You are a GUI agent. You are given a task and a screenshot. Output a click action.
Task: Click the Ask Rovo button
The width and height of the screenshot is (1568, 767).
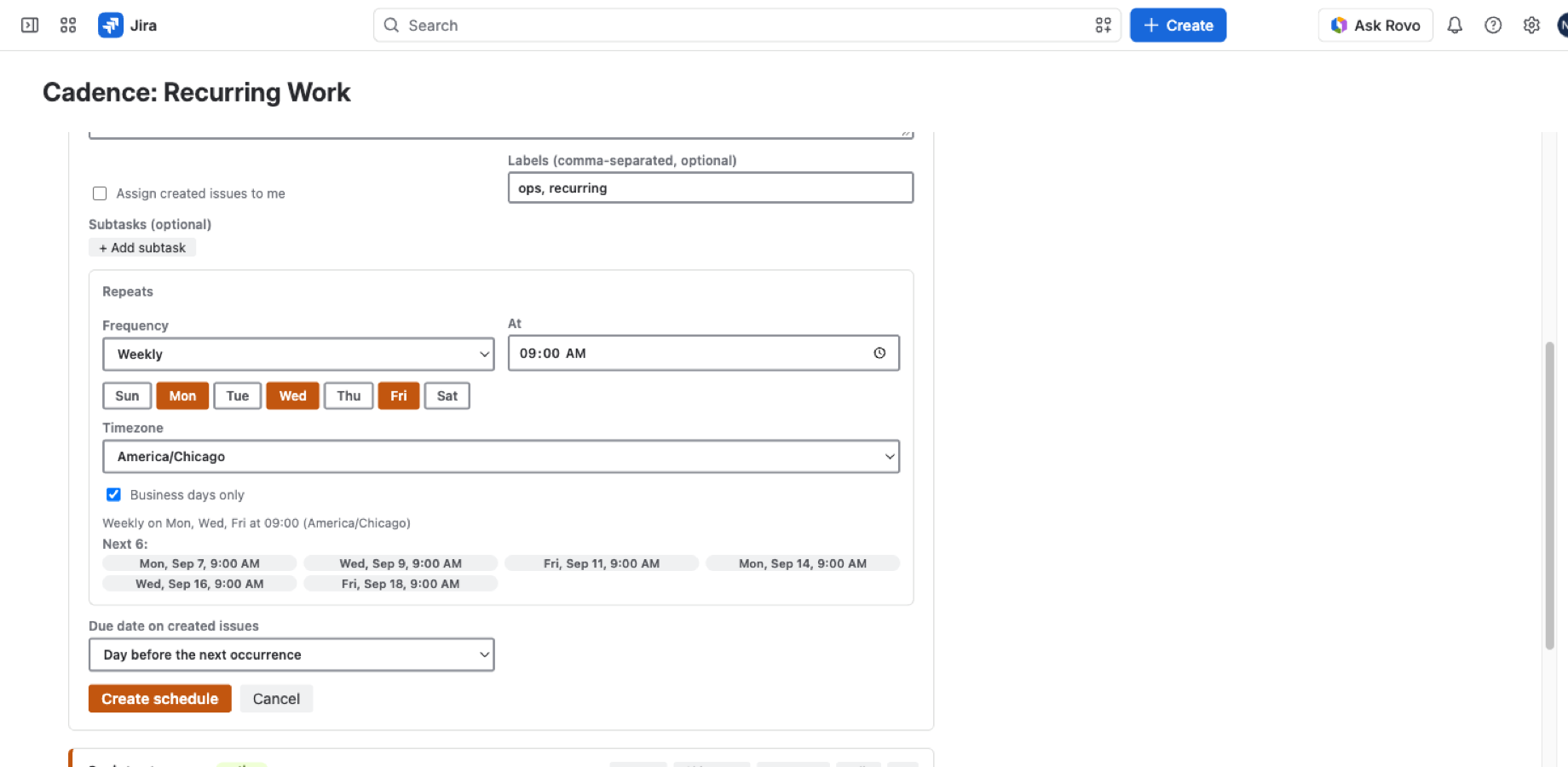tap(1375, 26)
